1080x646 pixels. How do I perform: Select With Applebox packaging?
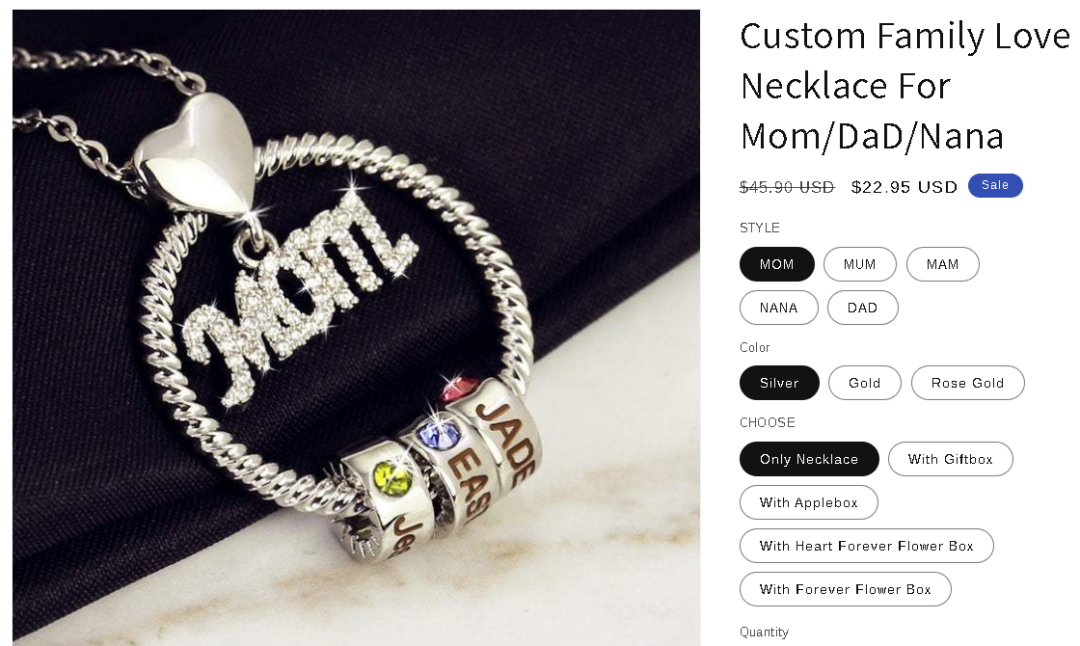click(809, 503)
